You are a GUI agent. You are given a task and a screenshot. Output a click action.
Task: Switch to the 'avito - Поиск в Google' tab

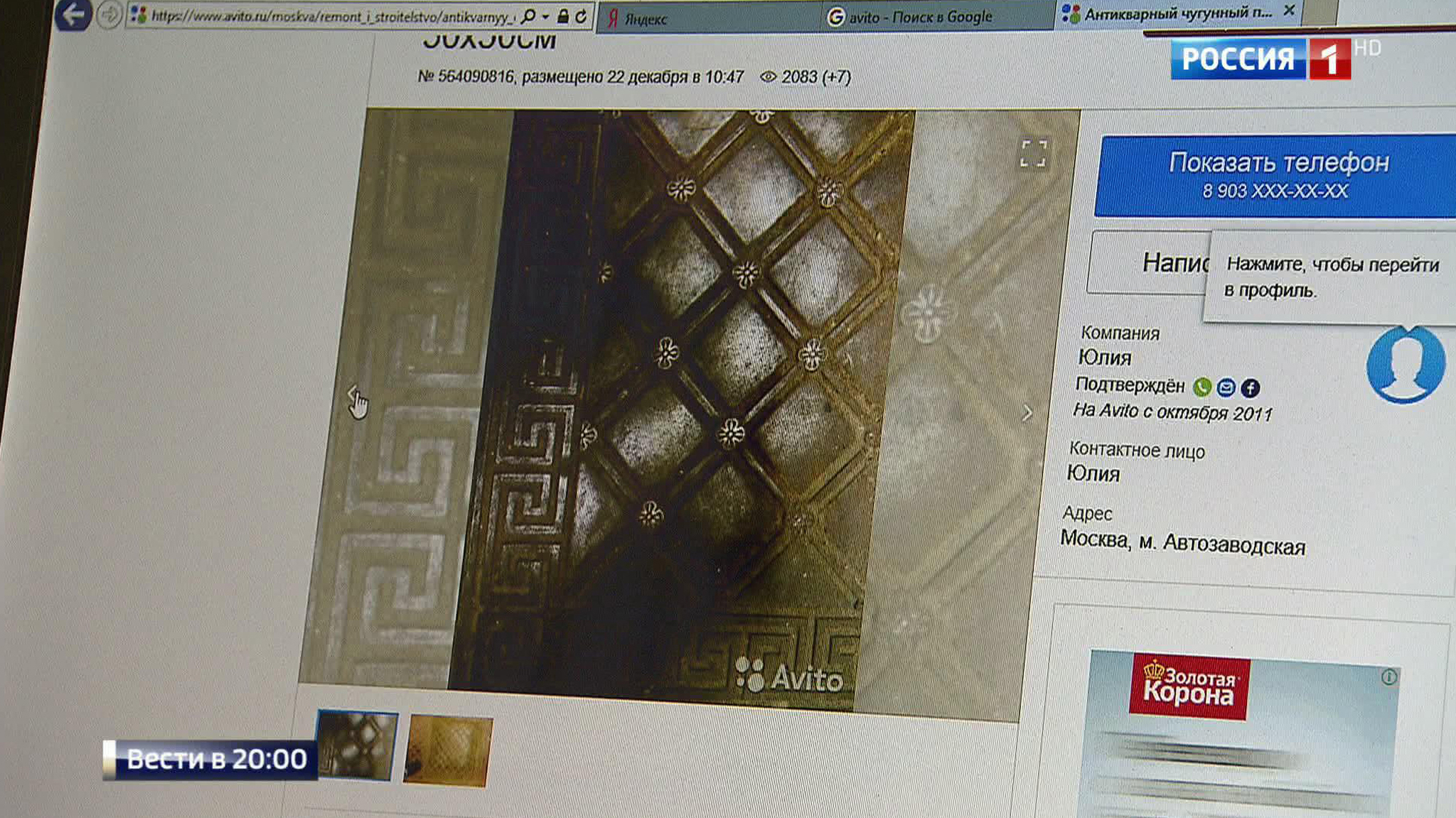point(936,17)
